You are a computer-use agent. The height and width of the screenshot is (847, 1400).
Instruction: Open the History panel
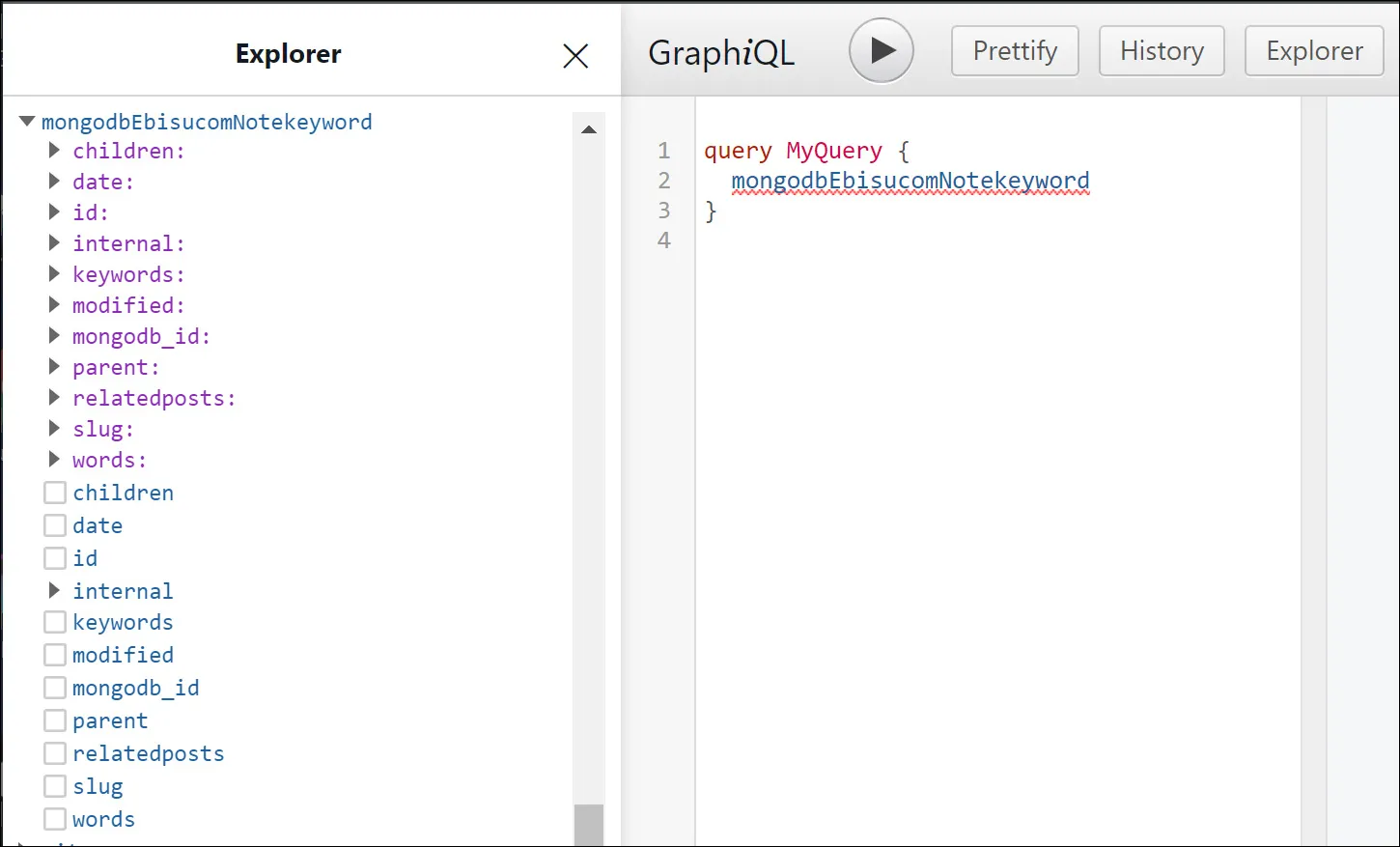coord(1162,51)
